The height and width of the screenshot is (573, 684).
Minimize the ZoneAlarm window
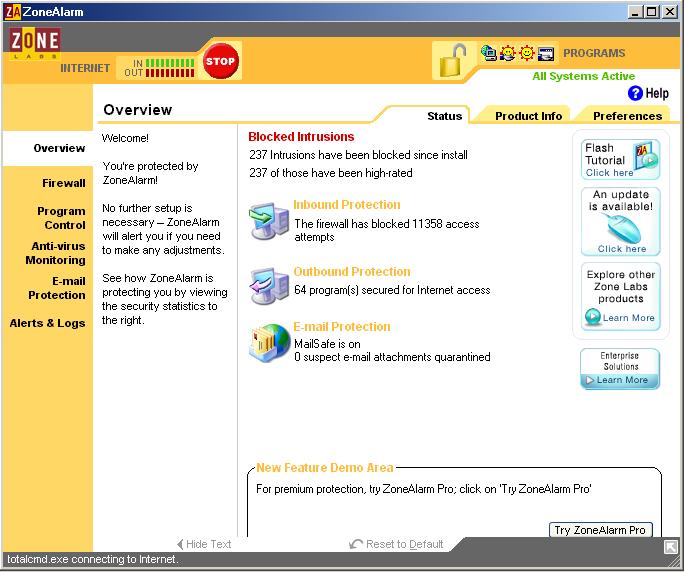pos(635,11)
